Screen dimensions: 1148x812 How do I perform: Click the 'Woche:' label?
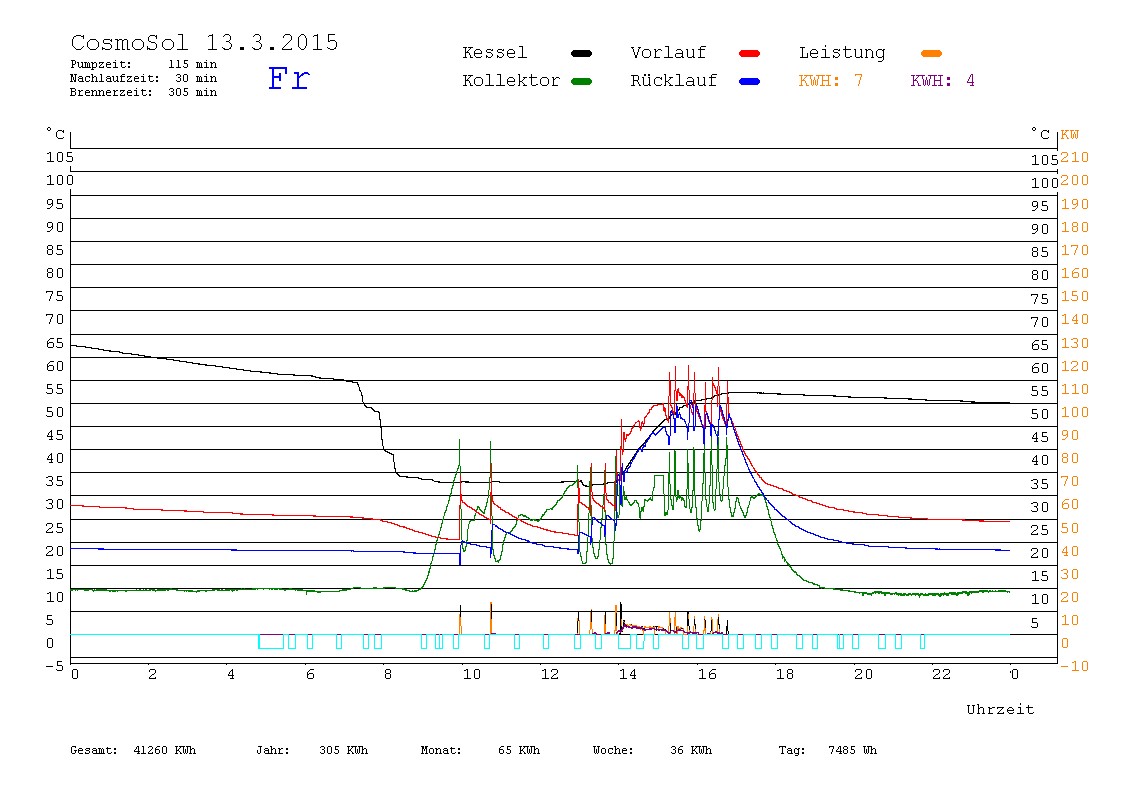(x=613, y=750)
